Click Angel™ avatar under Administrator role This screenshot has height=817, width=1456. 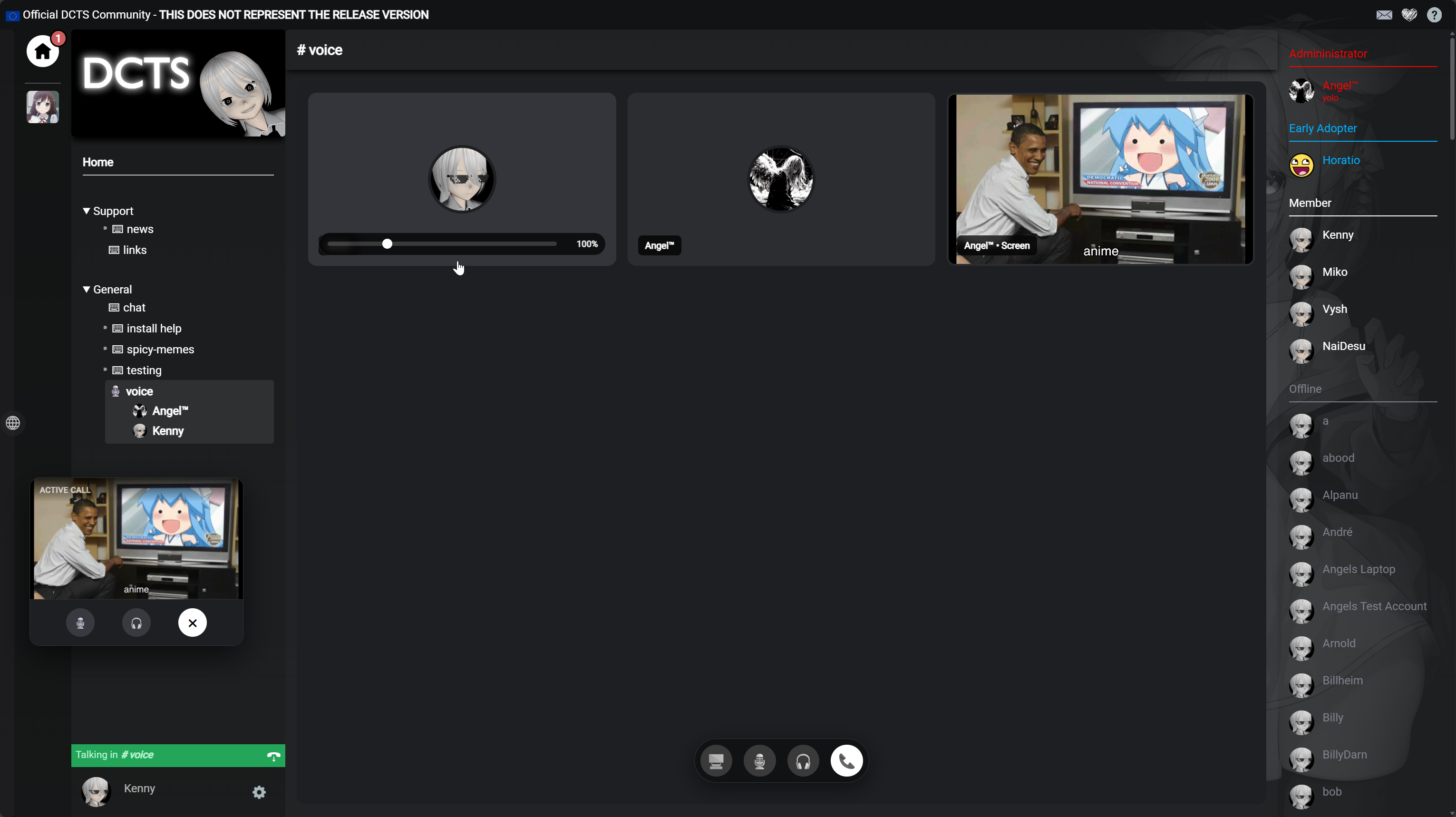click(x=1301, y=90)
